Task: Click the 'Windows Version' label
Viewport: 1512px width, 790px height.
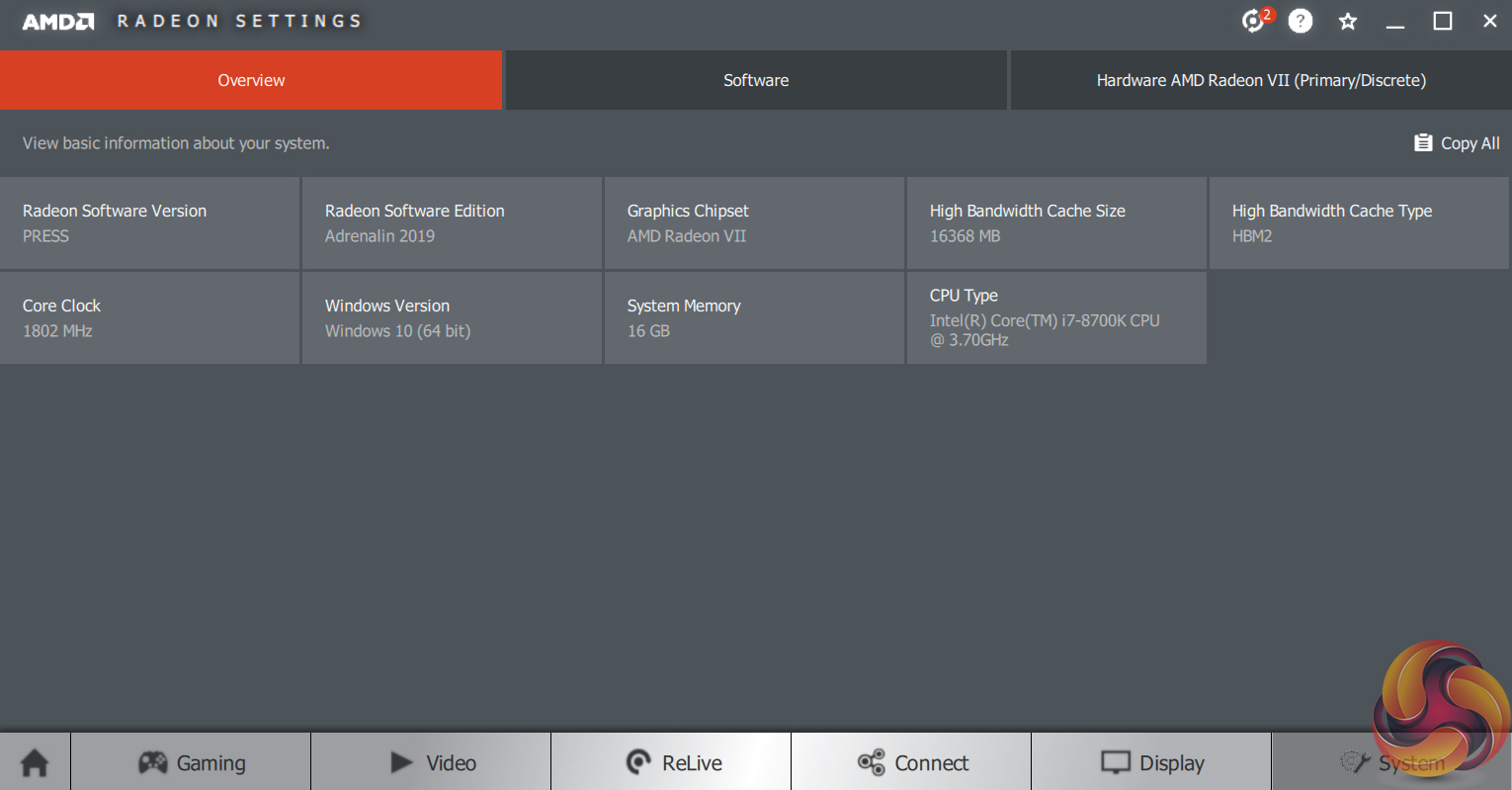Action: (387, 306)
